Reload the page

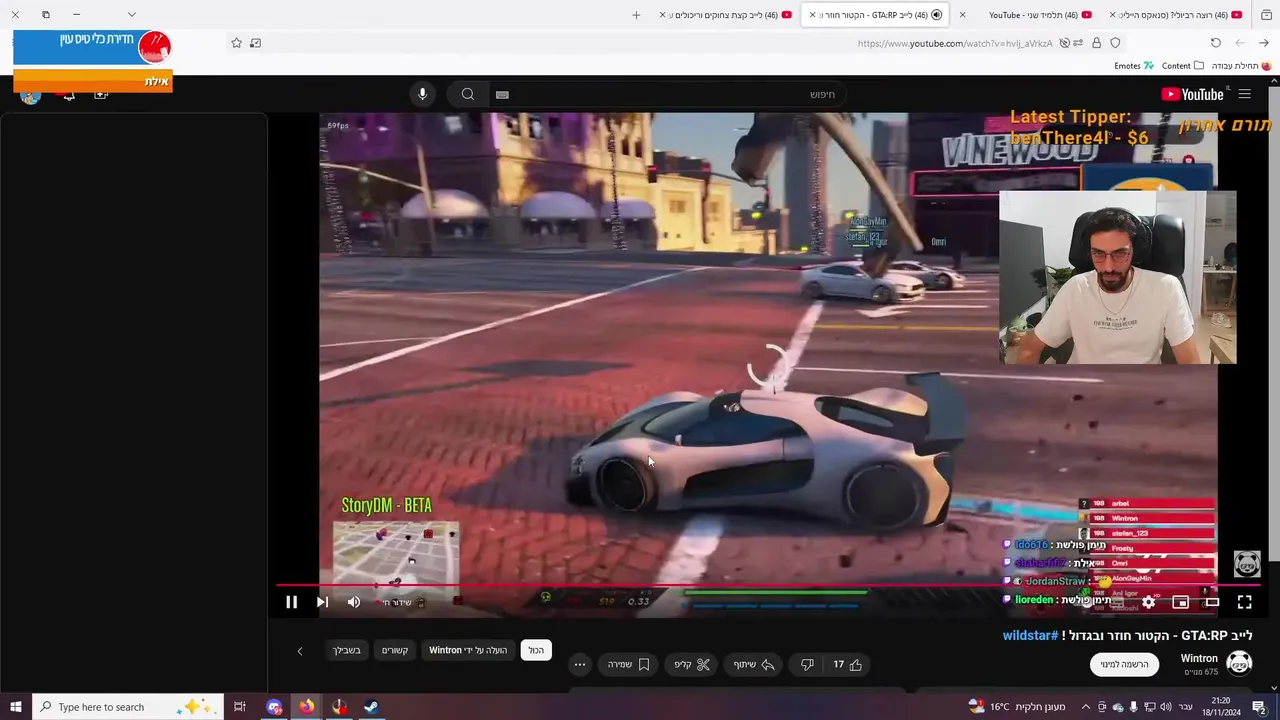[x=1215, y=43]
